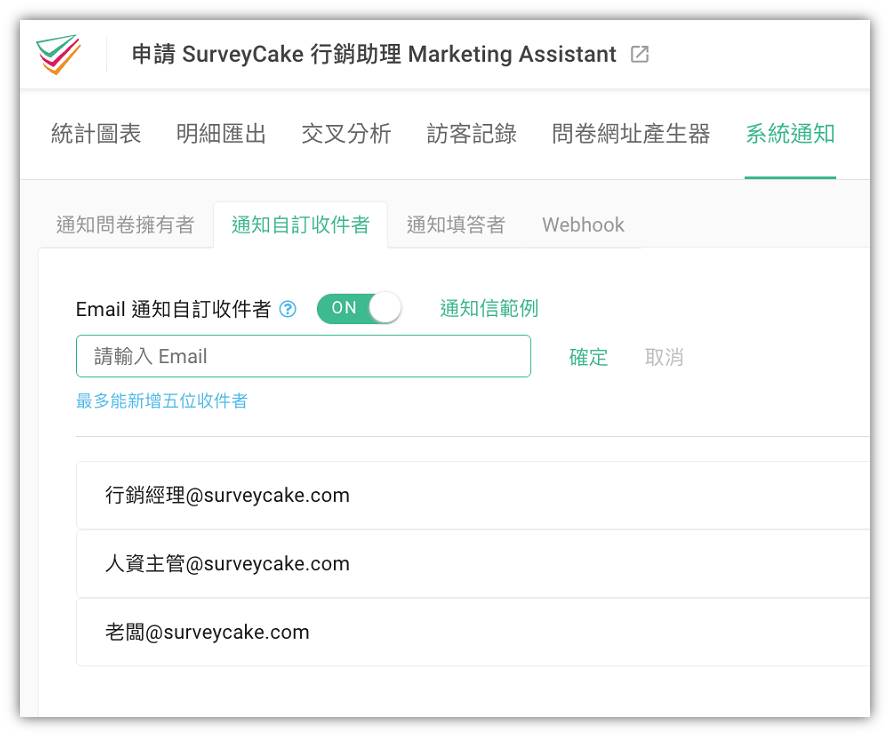Select recipient 人資主管@surveycake.com row
This screenshot has width=890, height=737.
[x=473, y=564]
